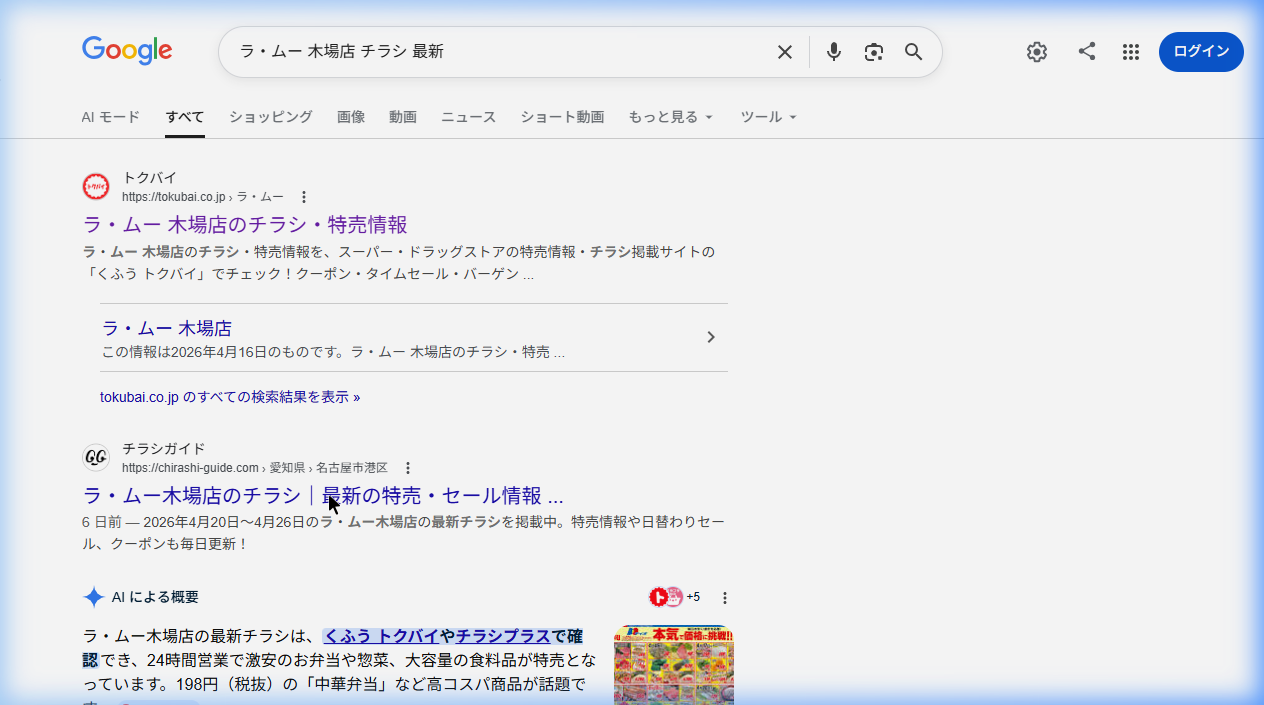Expand the ツール dropdown
Image resolution: width=1264 pixels, height=705 pixels.
point(768,117)
